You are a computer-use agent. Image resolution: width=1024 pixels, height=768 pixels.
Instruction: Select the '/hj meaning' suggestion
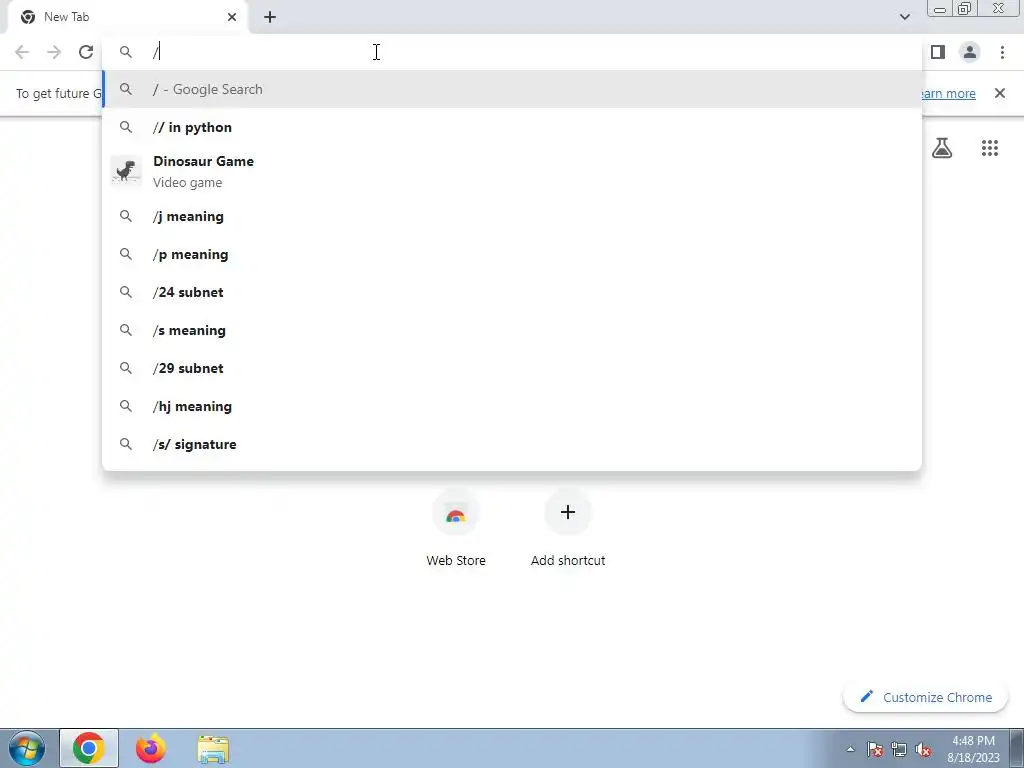point(512,406)
